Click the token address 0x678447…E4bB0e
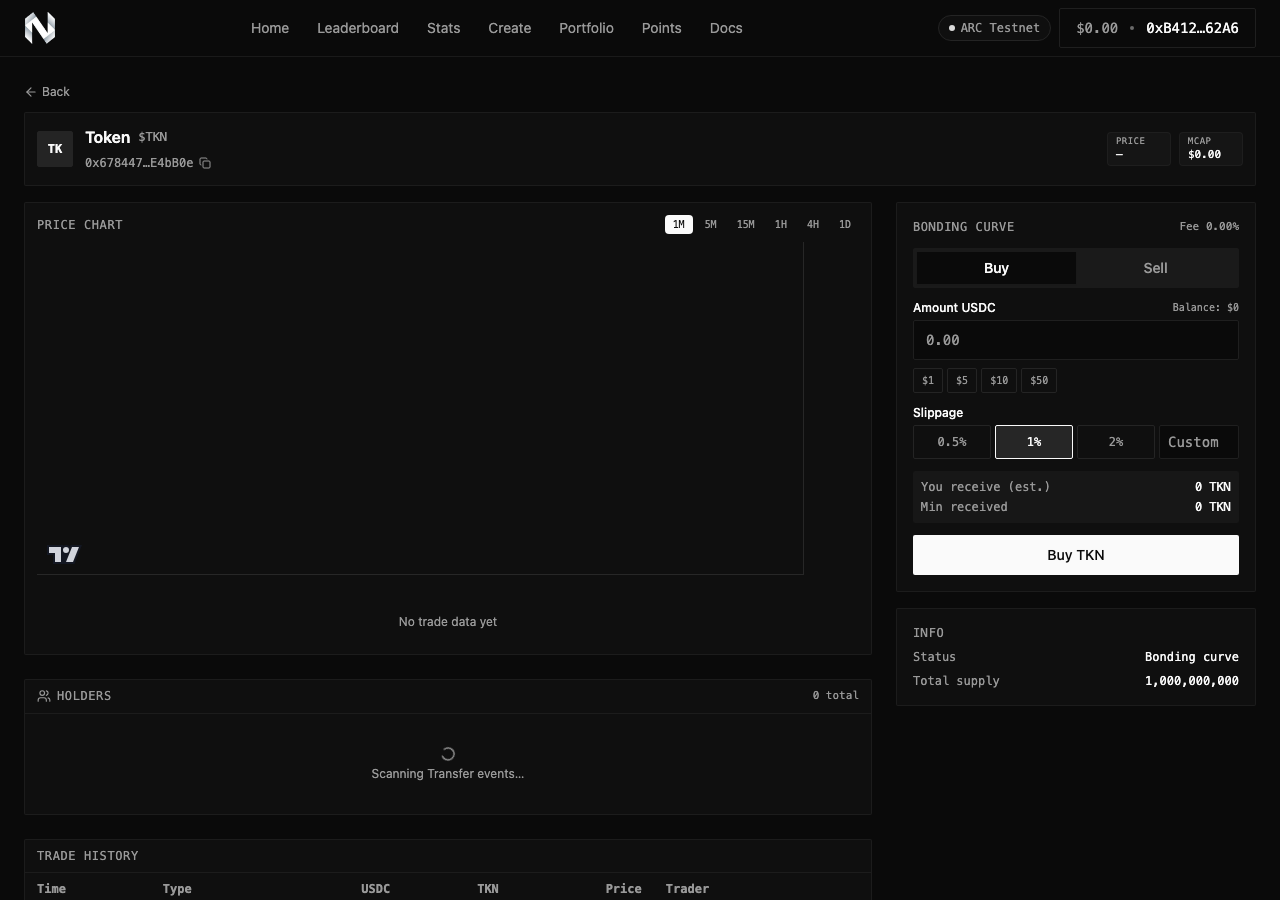Image resolution: width=1280 pixels, height=900 pixels. 139,163
